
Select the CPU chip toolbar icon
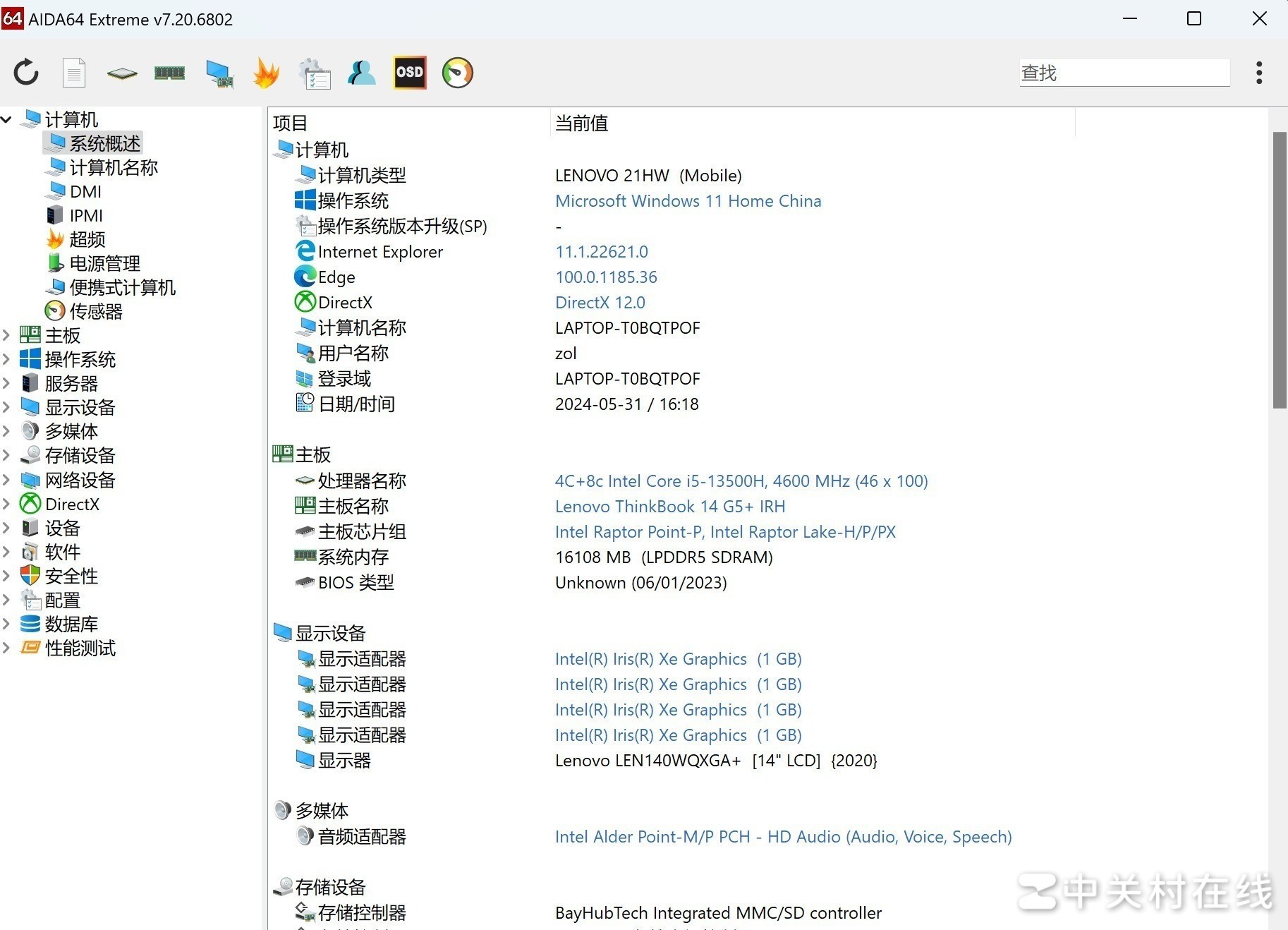[x=121, y=73]
